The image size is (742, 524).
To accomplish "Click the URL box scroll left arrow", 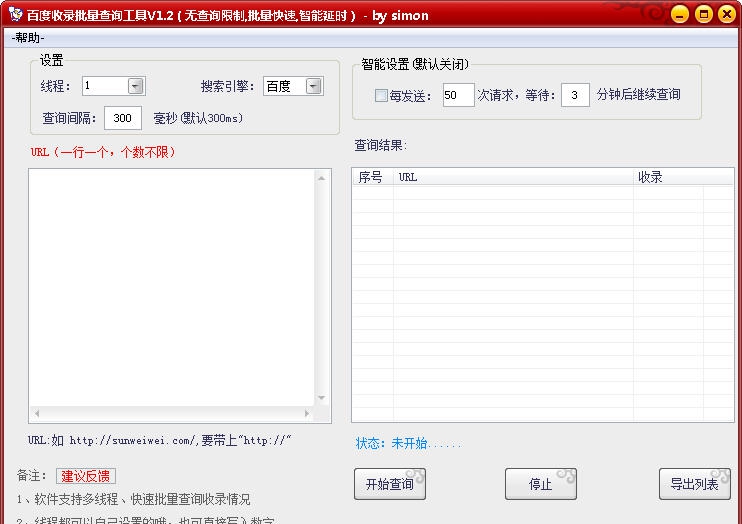I will pyautogui.click(x=37, y=413).
